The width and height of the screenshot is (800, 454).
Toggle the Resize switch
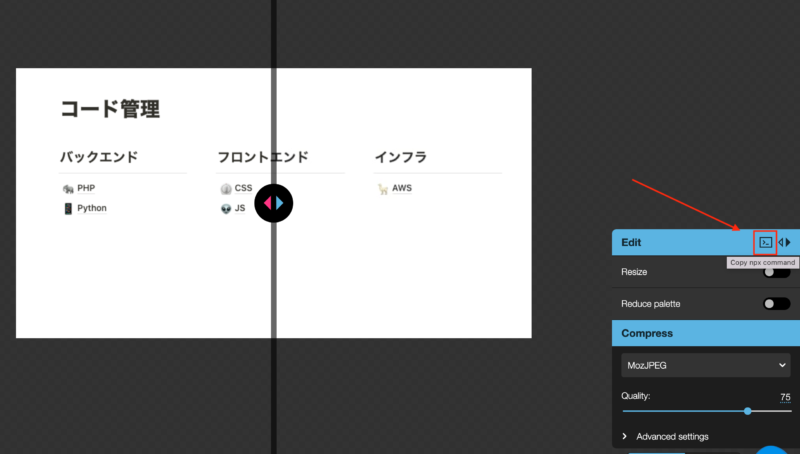coord(777,272)
